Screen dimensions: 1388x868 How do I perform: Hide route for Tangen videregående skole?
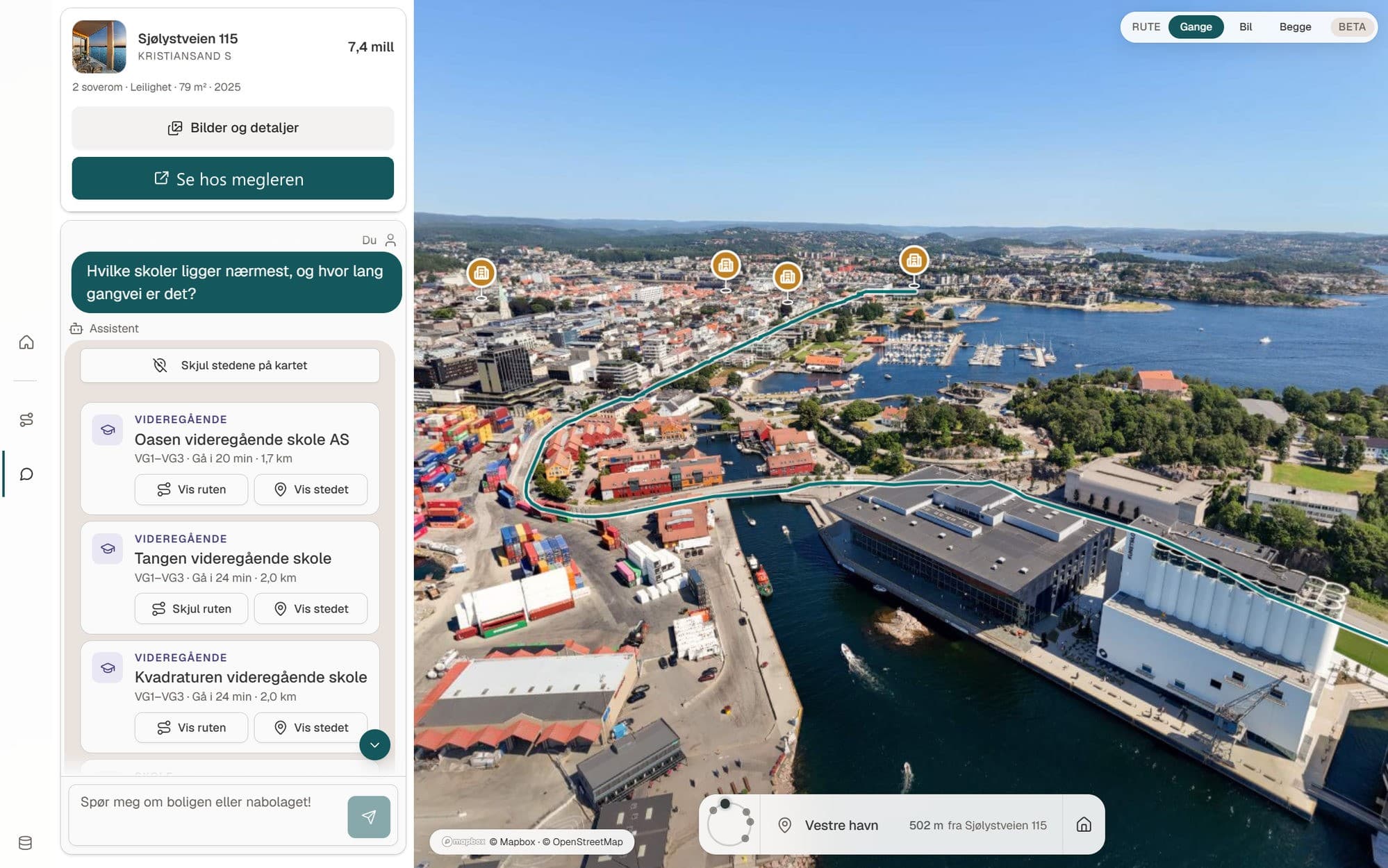click(191, 609)
